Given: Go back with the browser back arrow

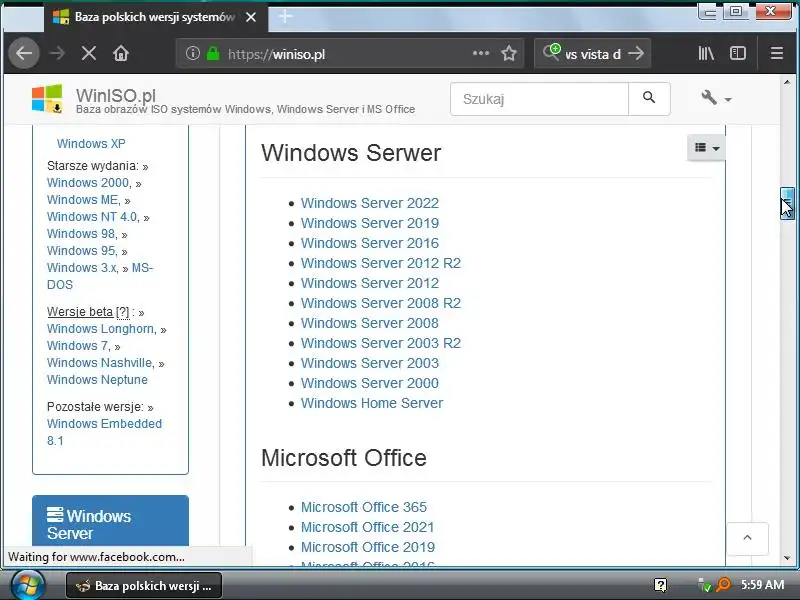Looking at the screenshot, I should [23, 53].
